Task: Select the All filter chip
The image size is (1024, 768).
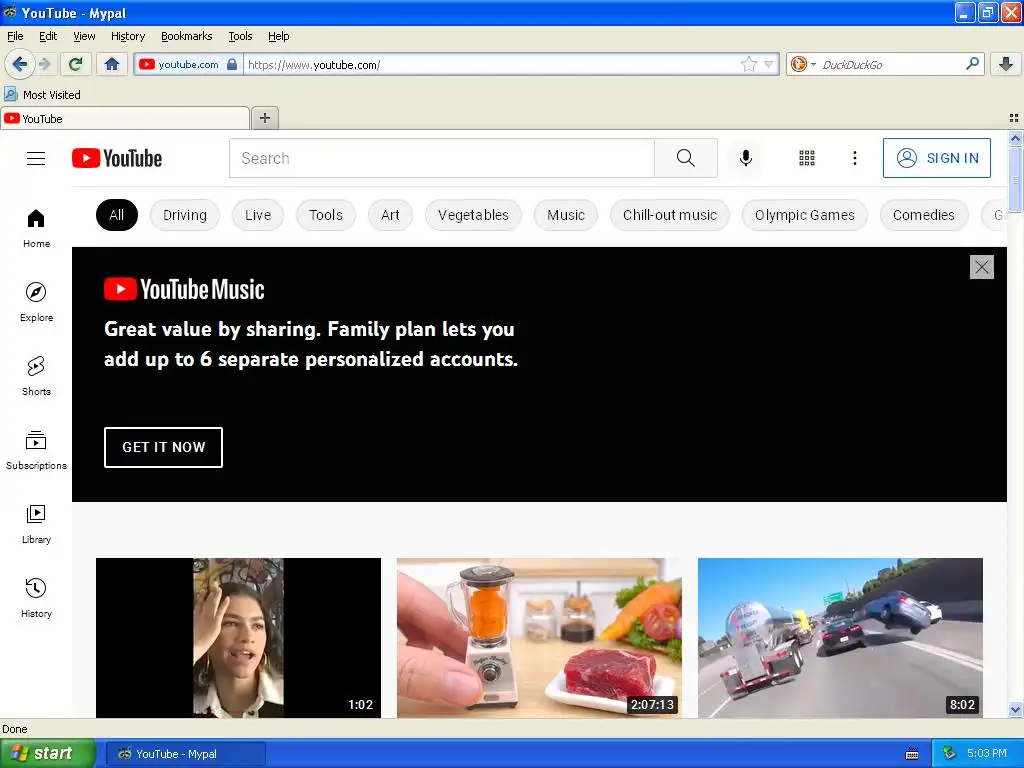Action: click(116, 215)
